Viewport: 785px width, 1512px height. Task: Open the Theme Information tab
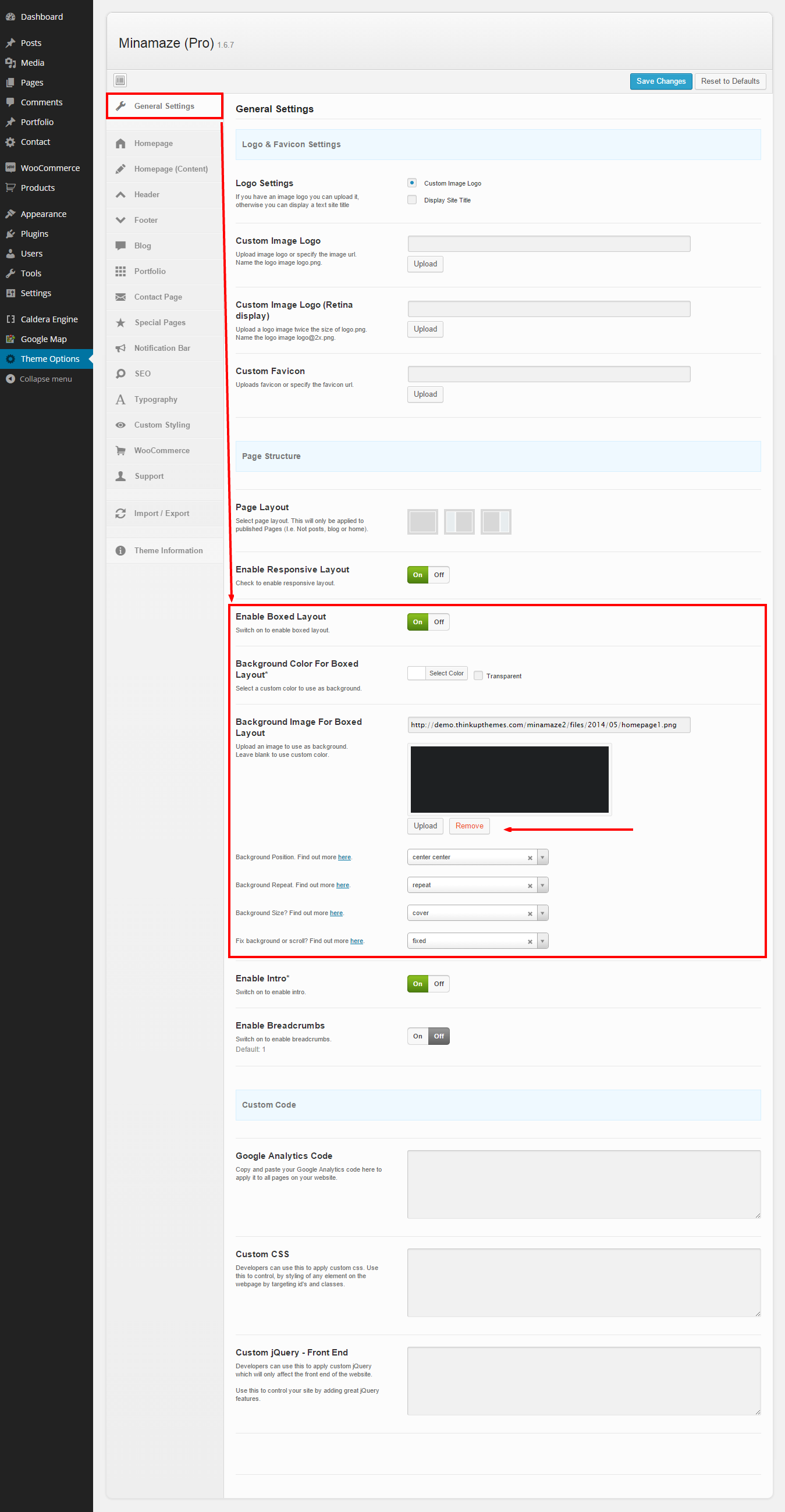(x=165, y=550)
